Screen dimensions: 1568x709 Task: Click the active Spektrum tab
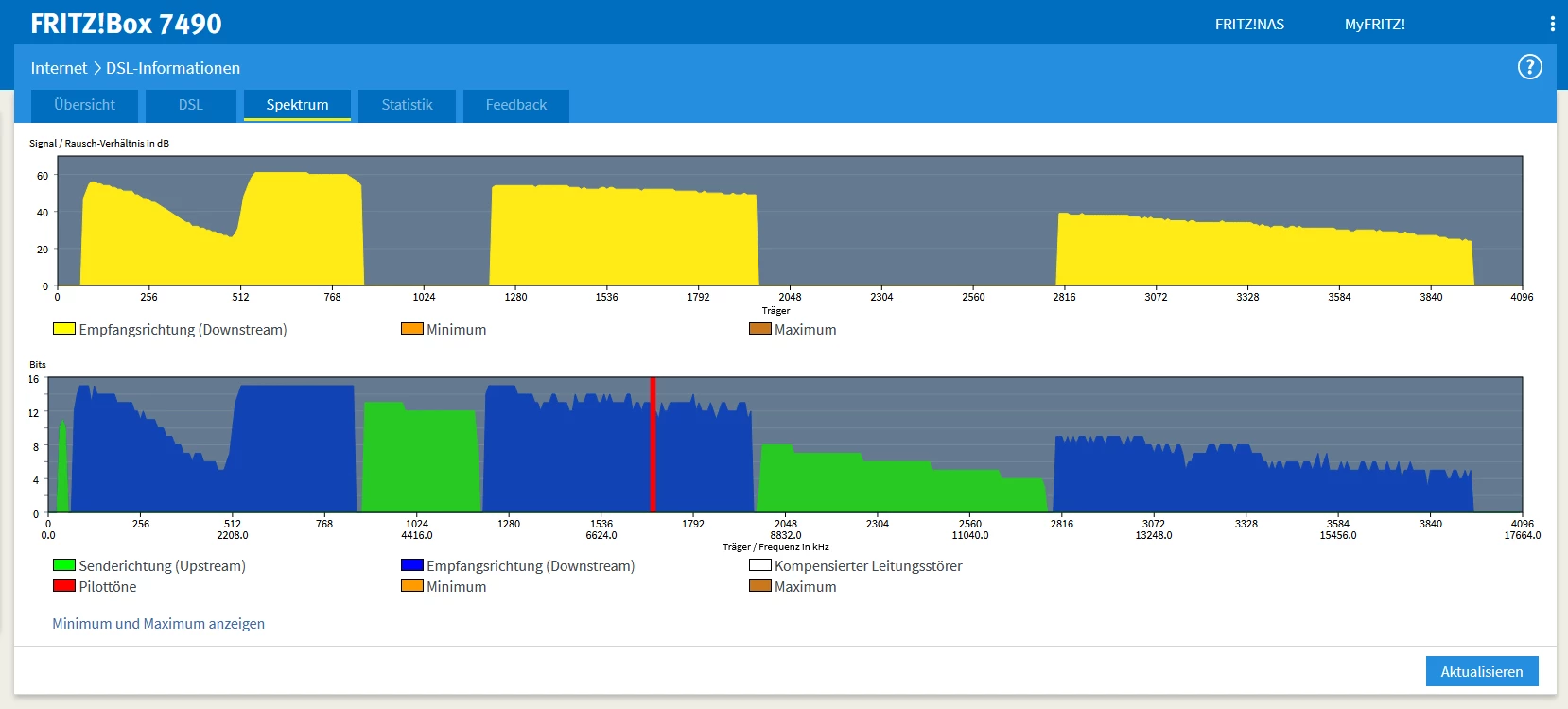coord(297,105)
